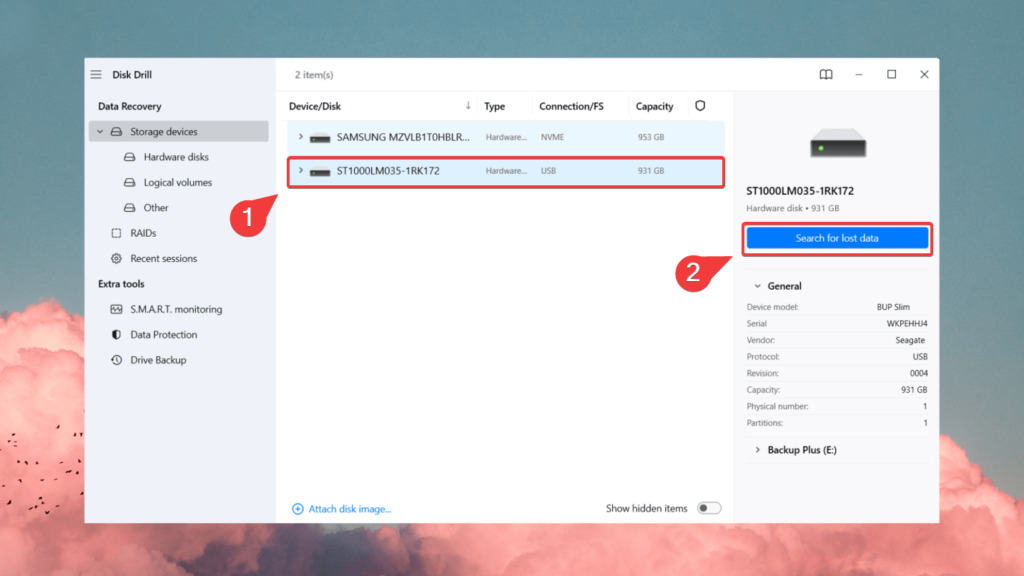
Task: Collapse the General details section
Action: 757,286
